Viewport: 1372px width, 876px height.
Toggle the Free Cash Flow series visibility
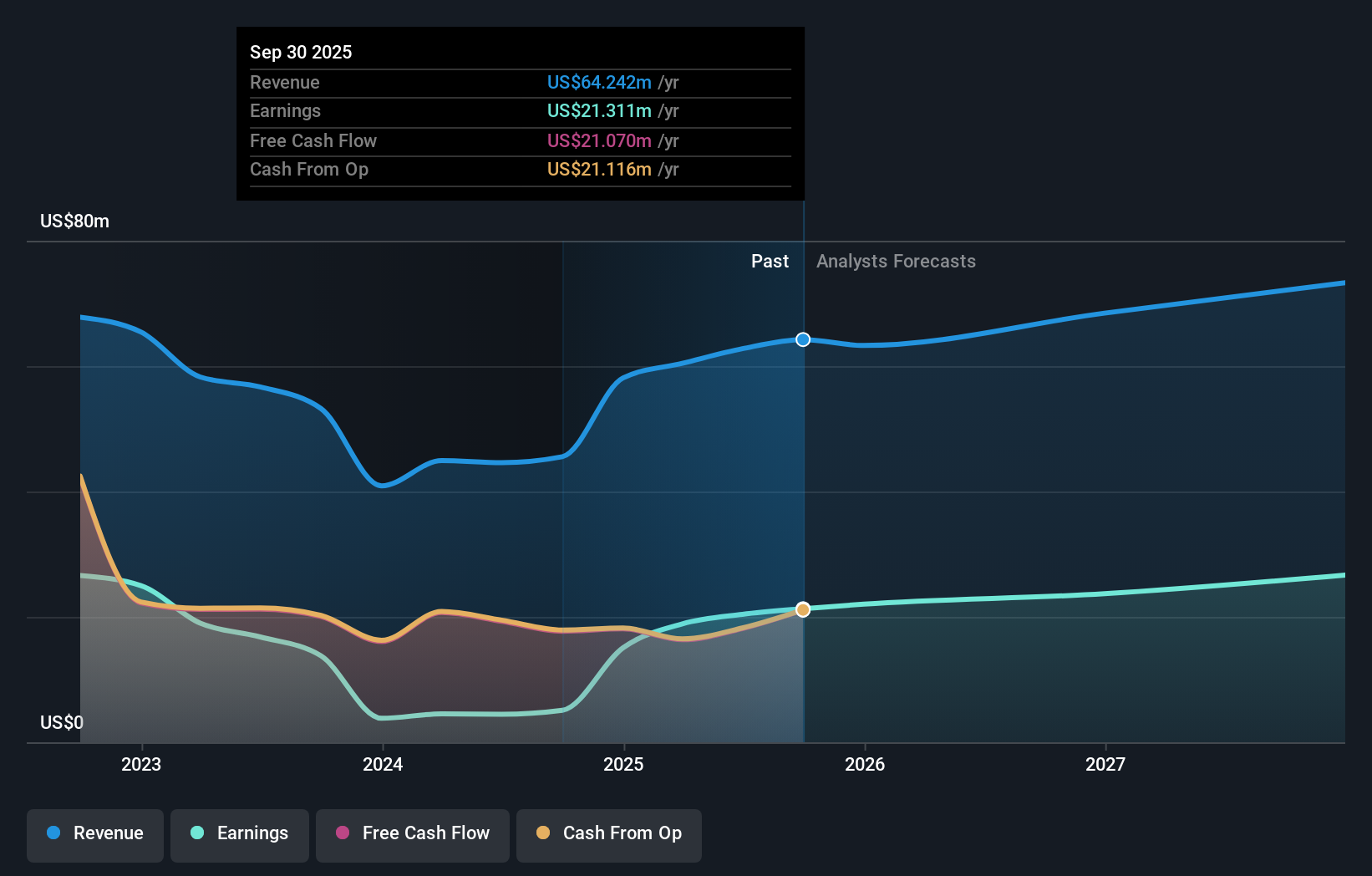coord(412,835)
